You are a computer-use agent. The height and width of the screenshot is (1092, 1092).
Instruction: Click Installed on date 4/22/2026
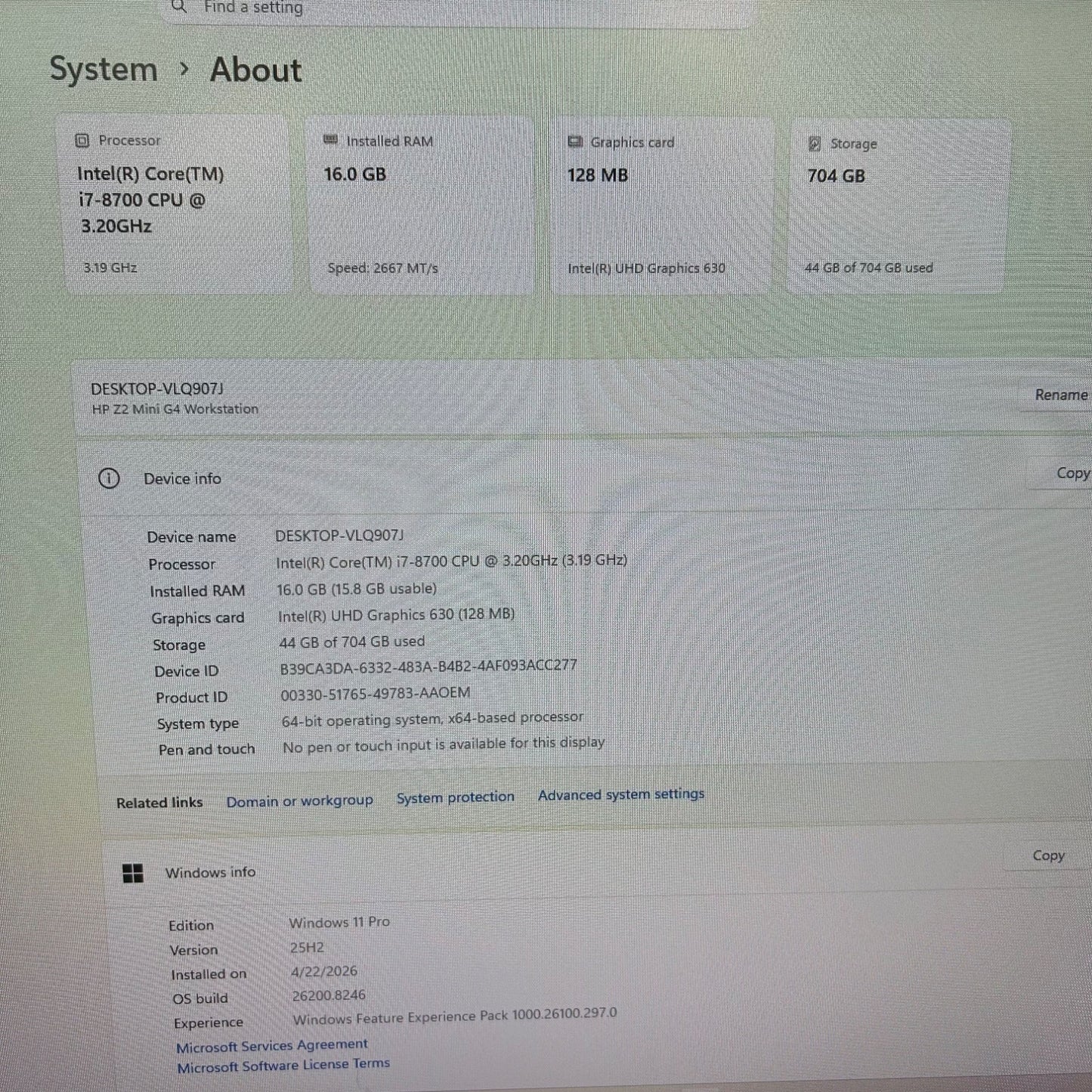(324, 972)
